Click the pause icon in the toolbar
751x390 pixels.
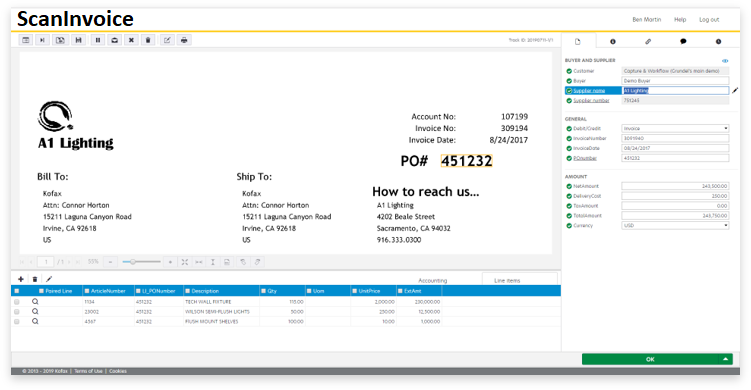coord(98,40)
